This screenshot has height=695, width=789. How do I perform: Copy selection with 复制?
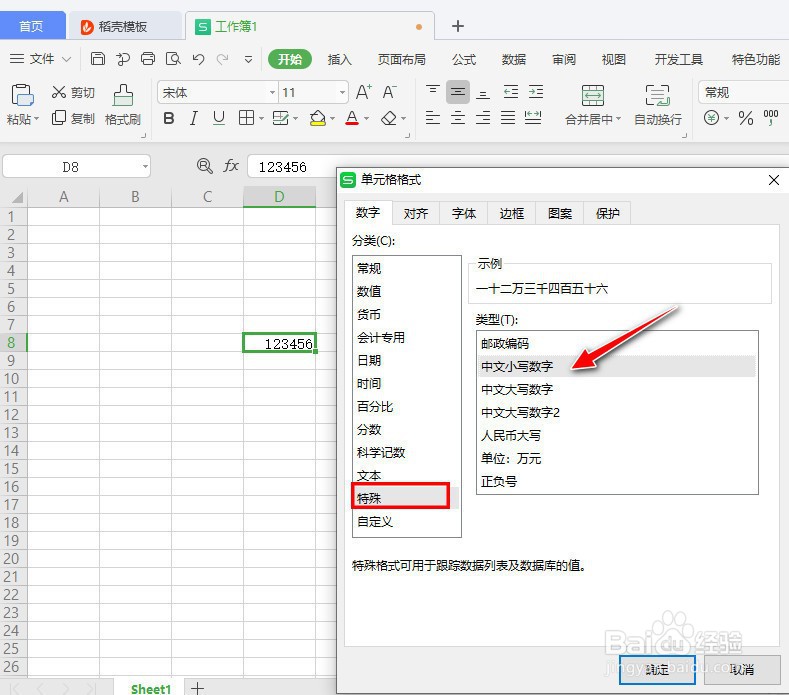click(73, 118)
